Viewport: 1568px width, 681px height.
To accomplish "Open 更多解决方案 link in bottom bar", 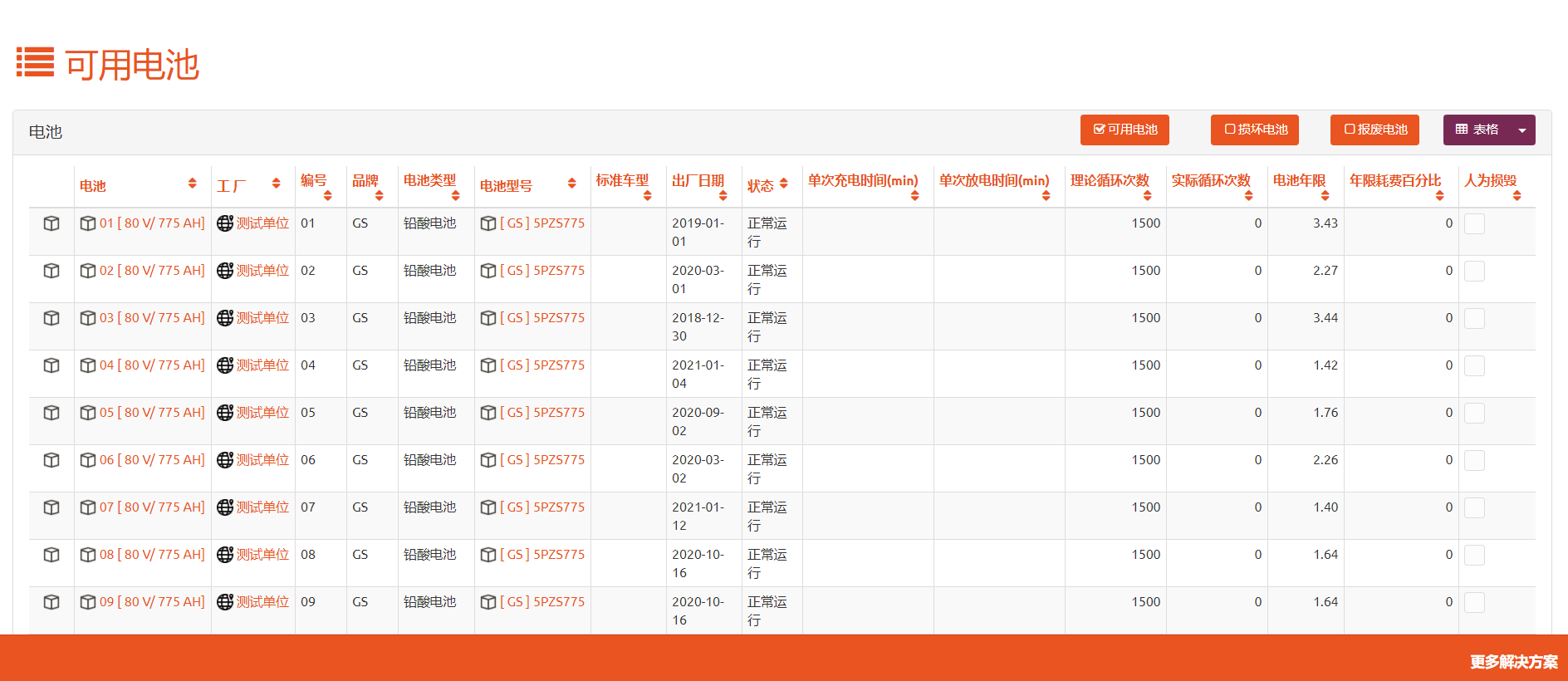I will 1513,662.
